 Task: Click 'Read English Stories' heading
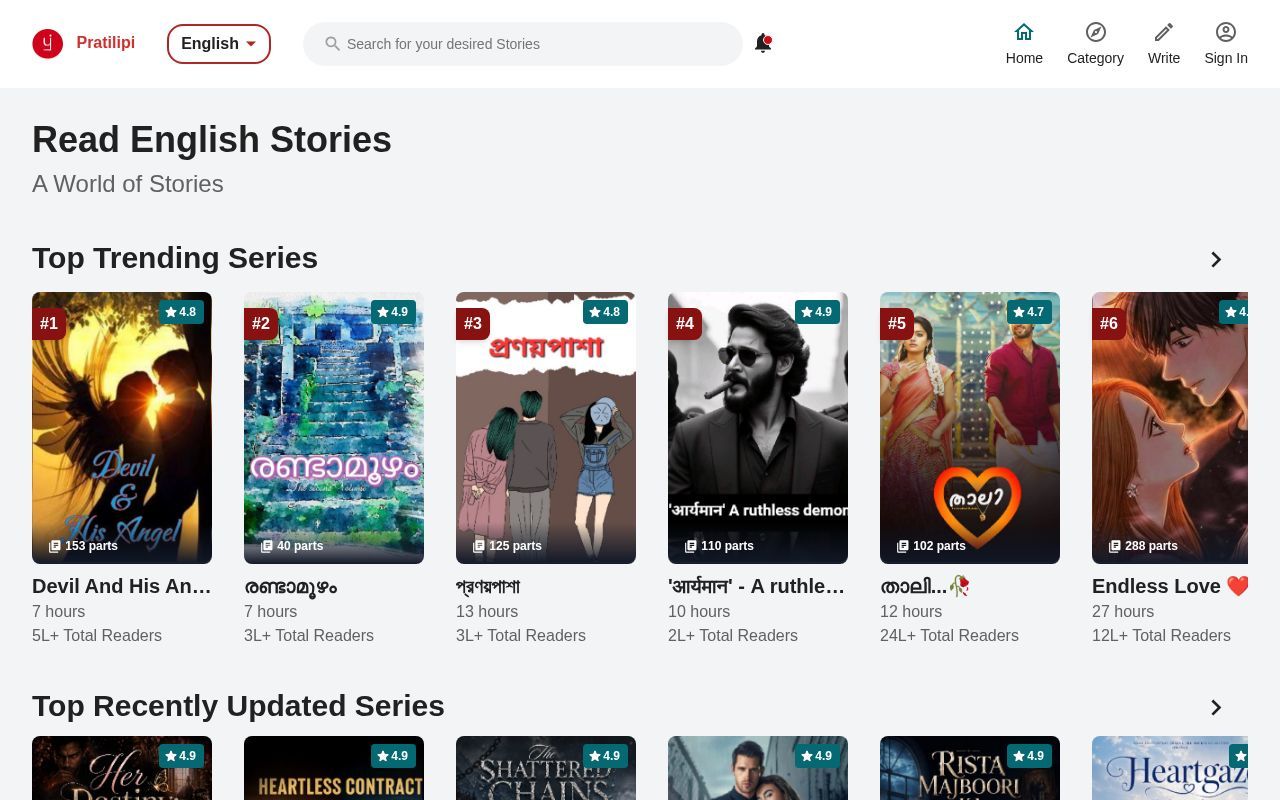click(x=212, y=139)
